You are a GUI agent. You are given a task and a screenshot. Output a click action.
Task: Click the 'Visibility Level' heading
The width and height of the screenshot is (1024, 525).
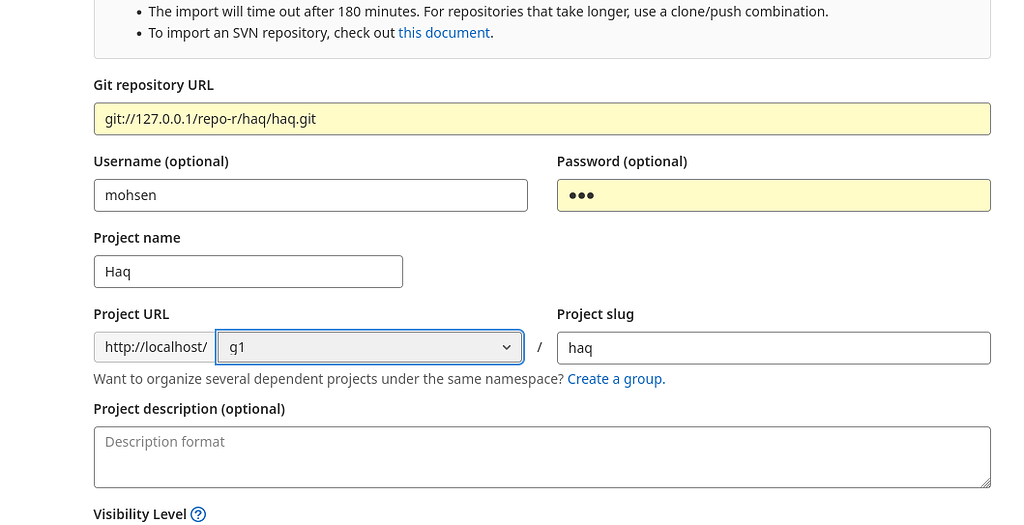pos(140,515)
